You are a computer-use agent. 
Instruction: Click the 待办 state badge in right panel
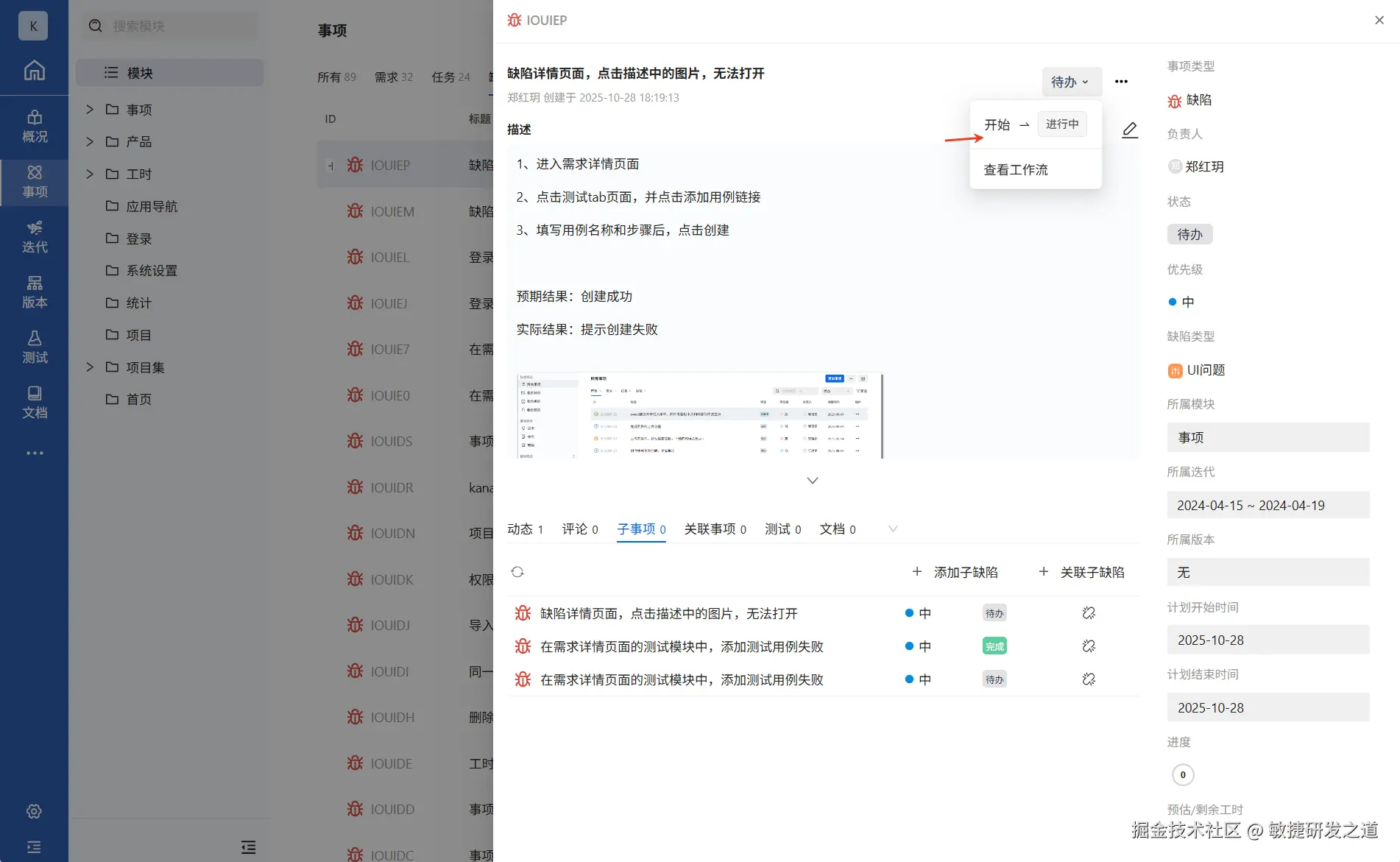[1189, 235]
